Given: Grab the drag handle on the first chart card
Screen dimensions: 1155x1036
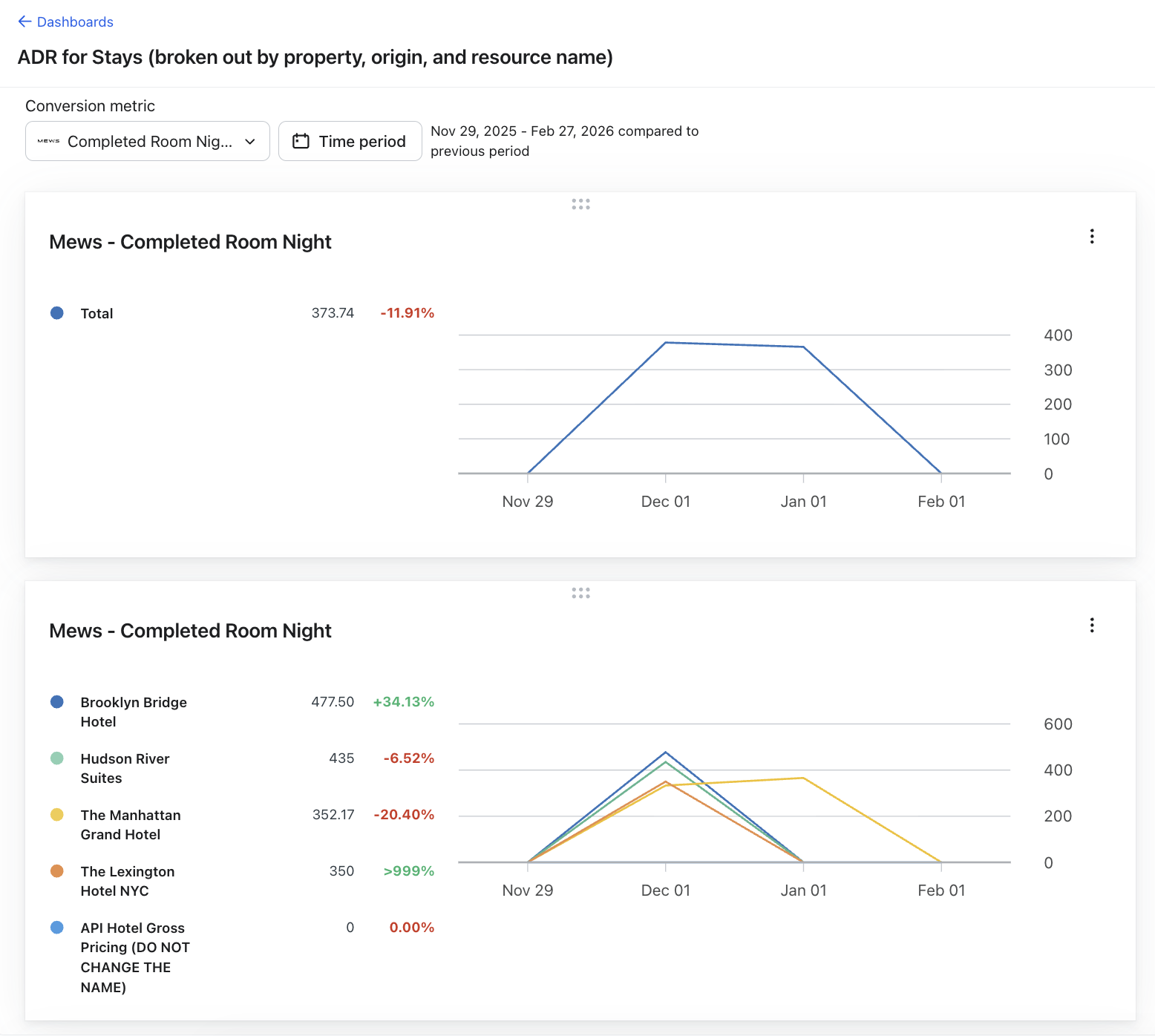Looking at the screenshot, I should point(580,204).
